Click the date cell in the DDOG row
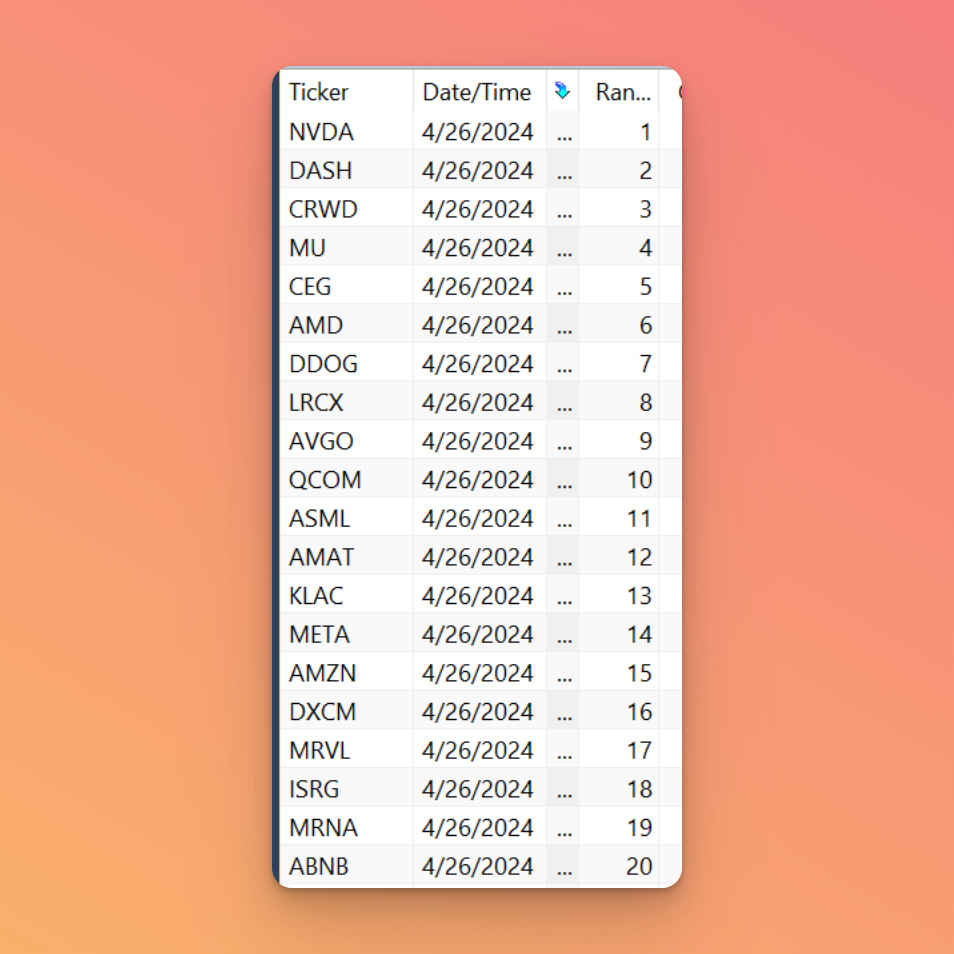 click(479, 363)
